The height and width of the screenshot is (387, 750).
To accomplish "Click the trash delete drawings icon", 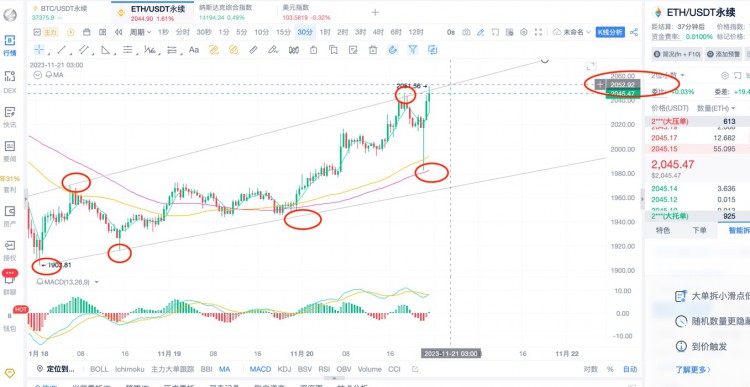I will [x=373, y=50].
